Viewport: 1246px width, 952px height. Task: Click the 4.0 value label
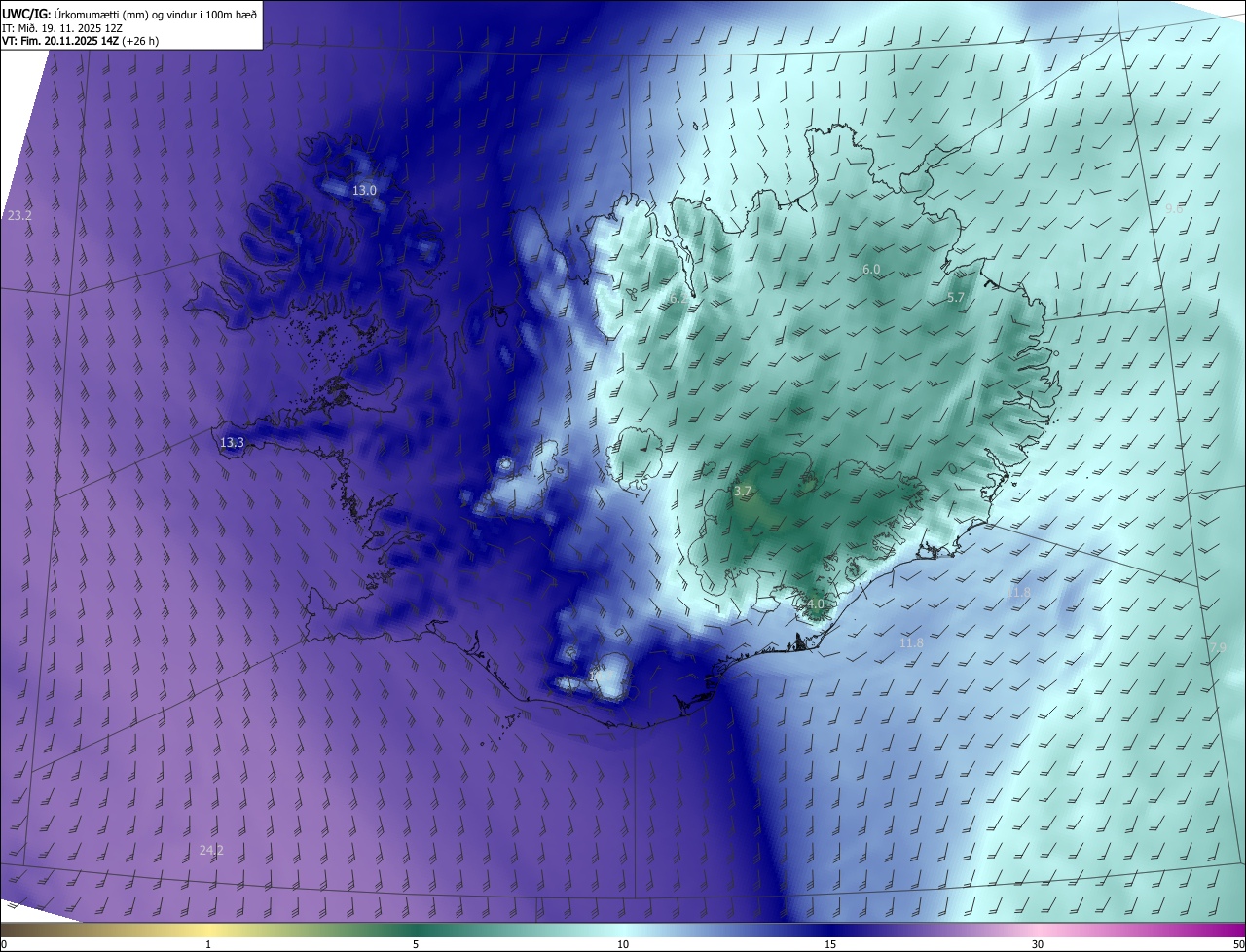[x=815, y=604]
